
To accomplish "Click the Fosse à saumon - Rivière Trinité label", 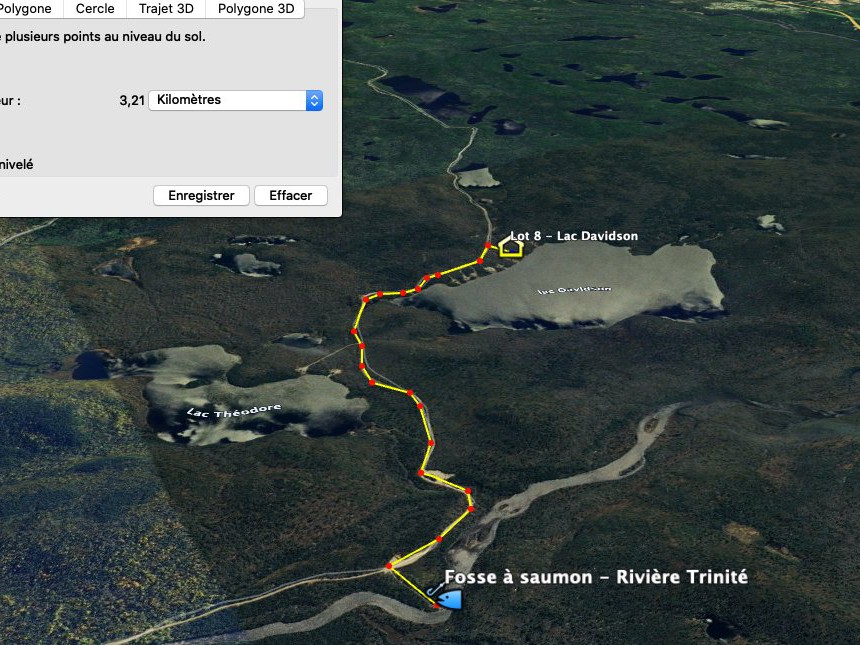I will pyautogui.click(x=596, y=577).
